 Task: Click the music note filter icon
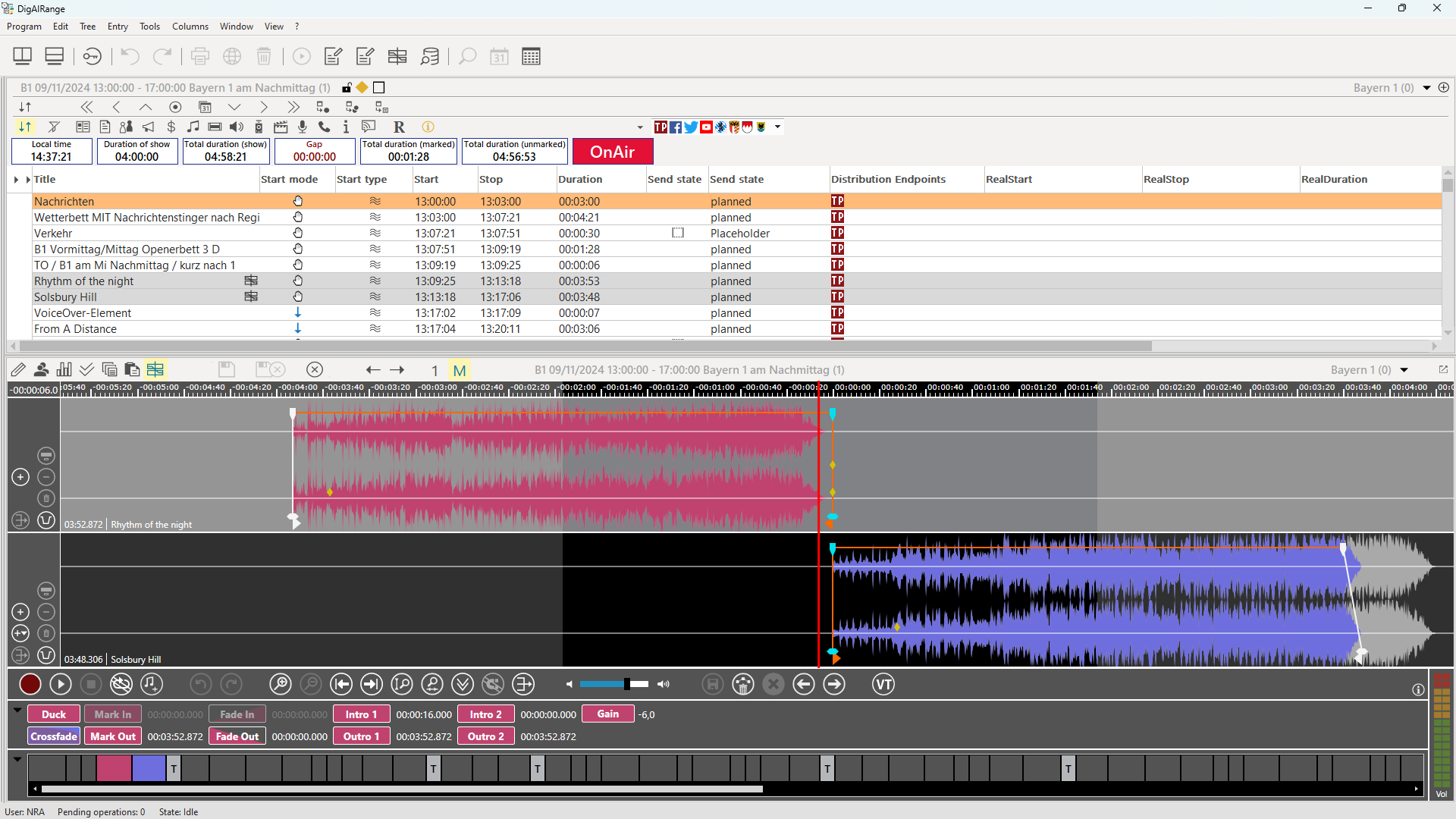[x=193, y=127]
